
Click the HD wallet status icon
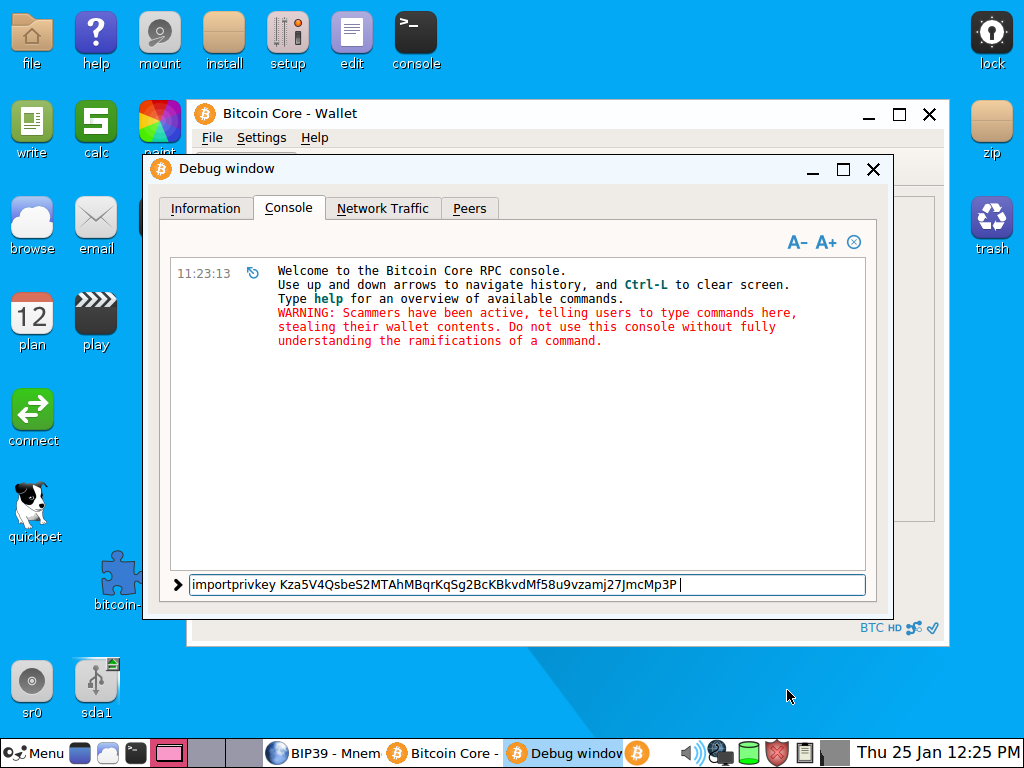(895, 628)
